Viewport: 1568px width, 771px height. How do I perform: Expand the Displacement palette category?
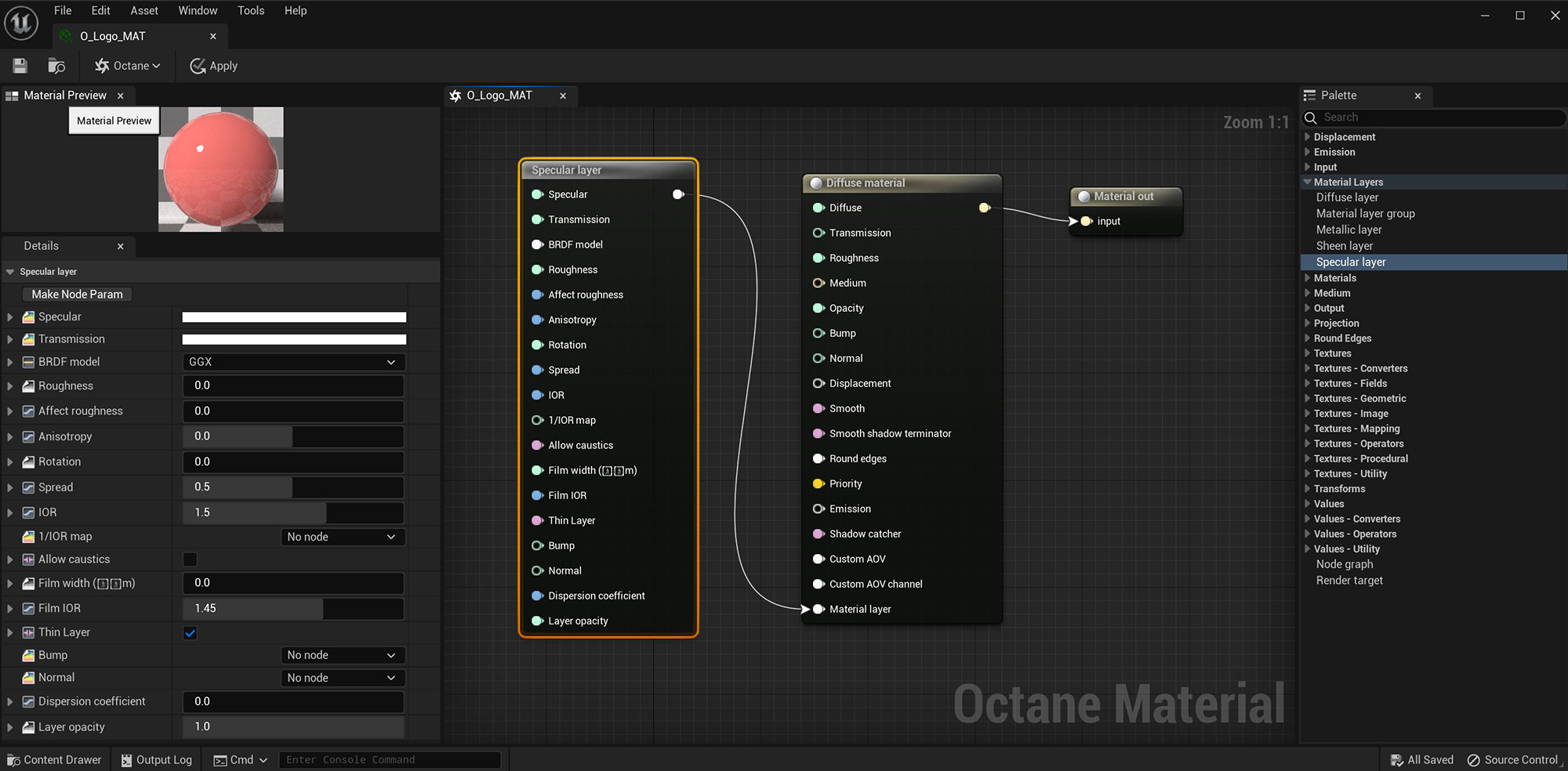click(x=1307, y=137)
